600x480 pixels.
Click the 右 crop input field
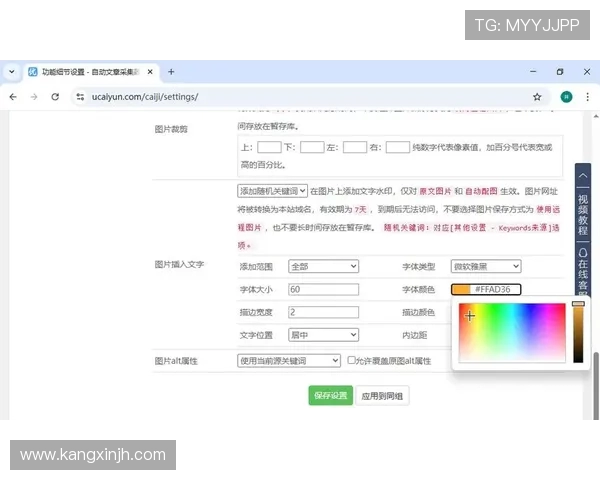[x=398, y=147]
